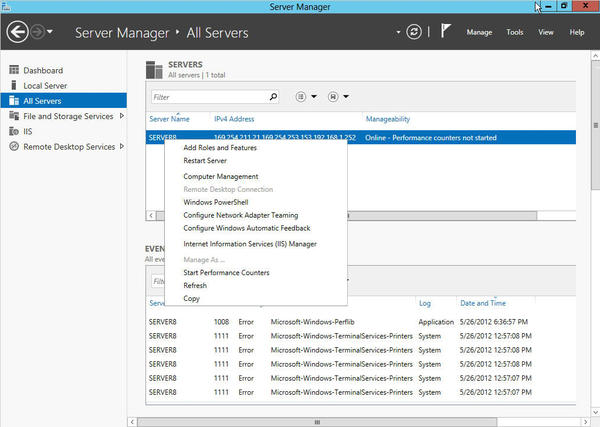600x427 pixels.
Task: Expand File and Storage Services arrow
Action: click(121, 116)
